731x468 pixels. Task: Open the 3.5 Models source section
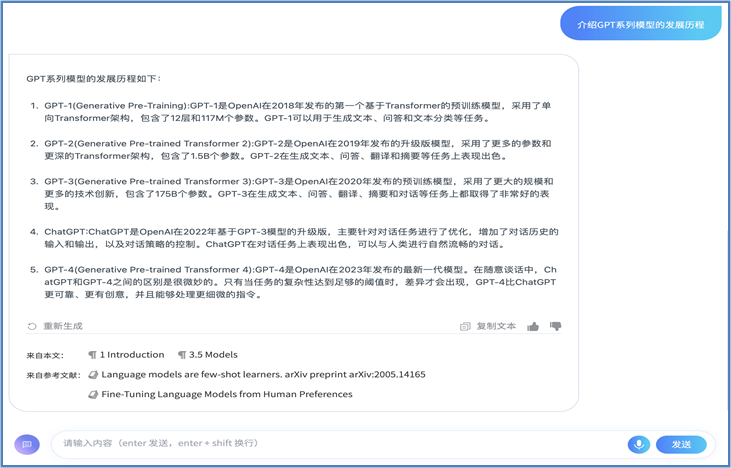pos(213,355)
